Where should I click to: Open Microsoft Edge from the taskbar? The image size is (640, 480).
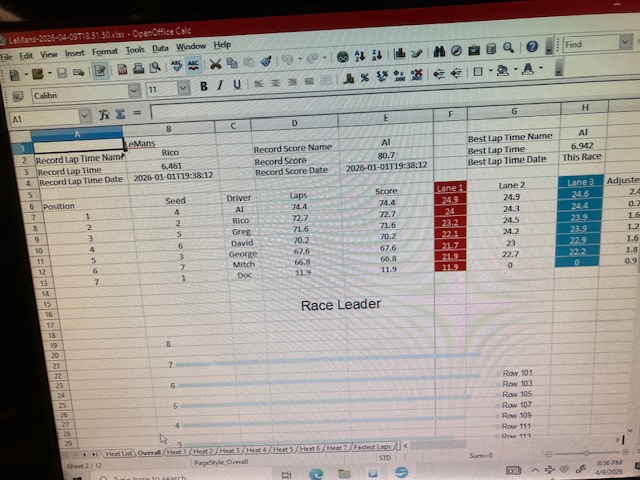point(316,474)
